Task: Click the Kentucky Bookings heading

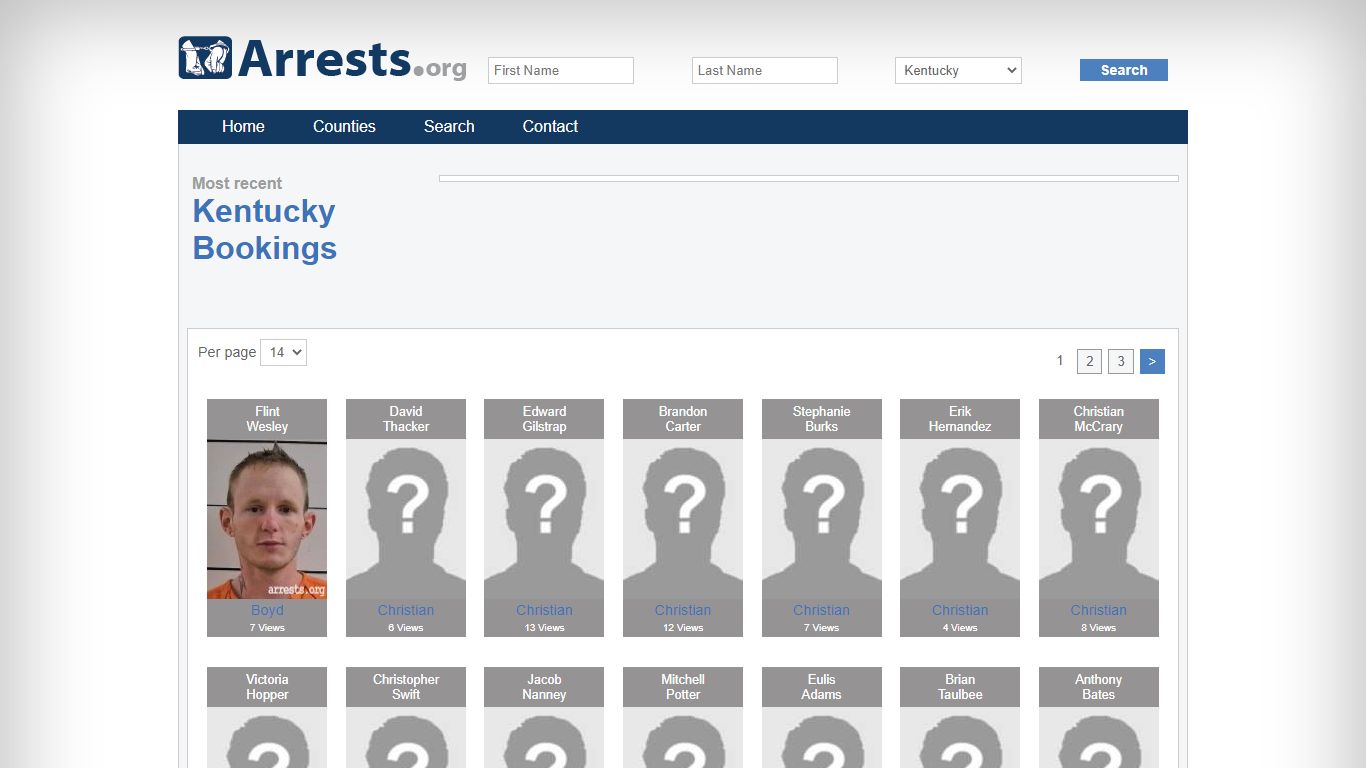Action: tap(265, 229)
